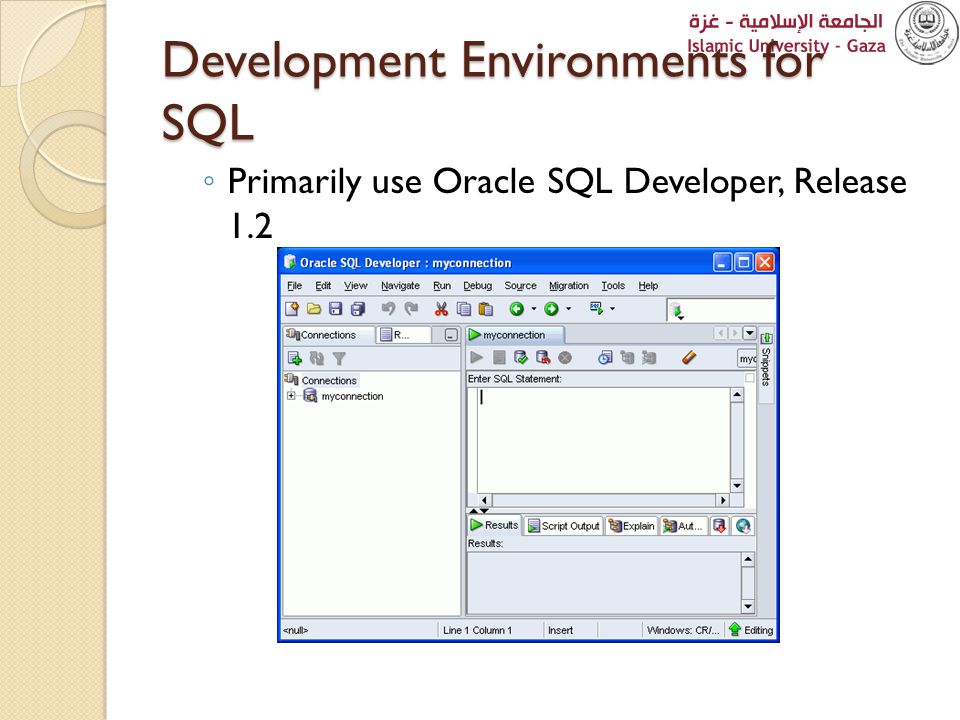
Task: Open the Migration menu
Action: click(x=569, y=285)
